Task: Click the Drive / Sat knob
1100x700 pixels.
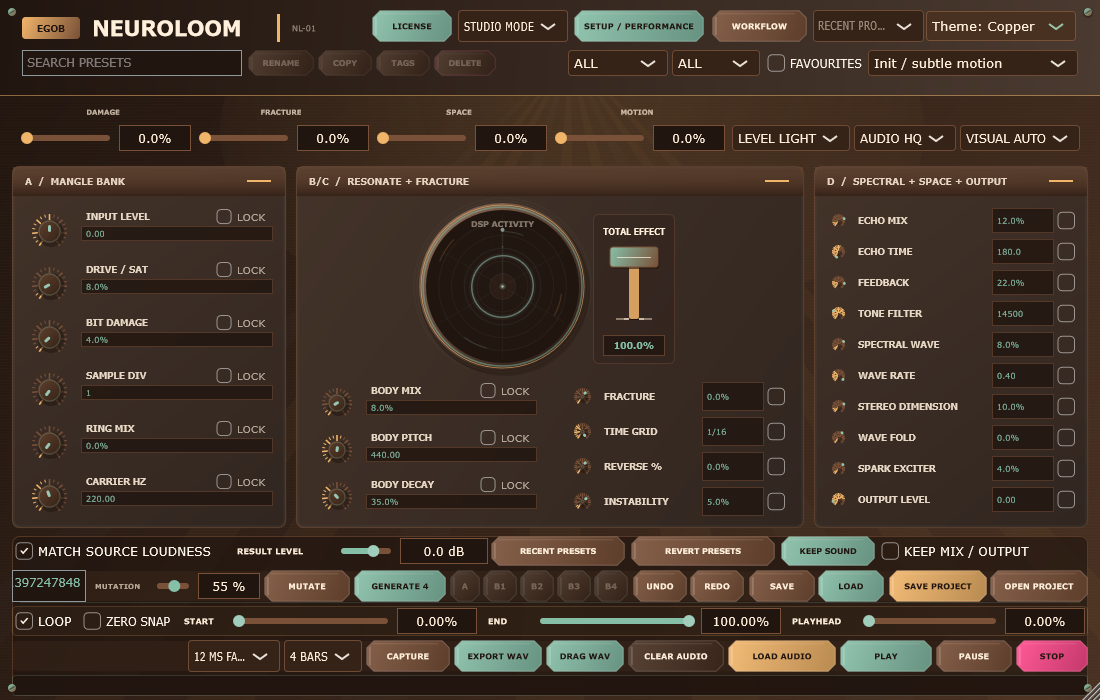Action: (48, 283)
